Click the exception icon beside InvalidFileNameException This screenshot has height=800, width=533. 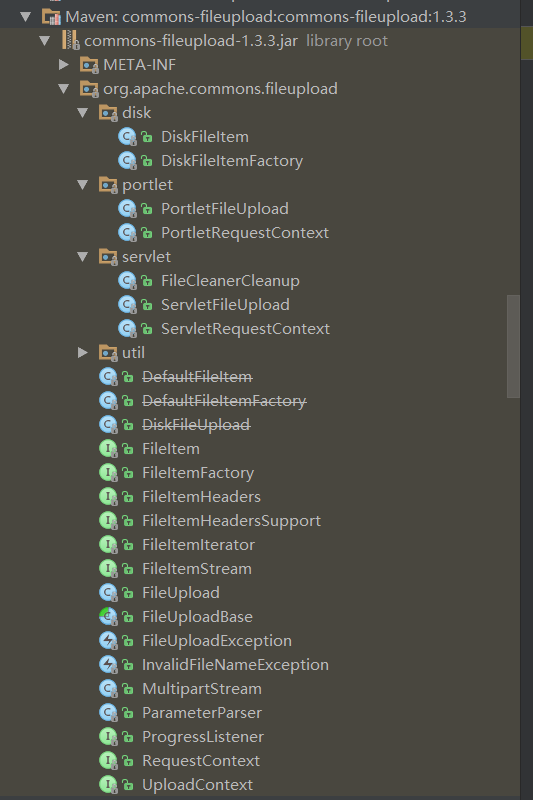coord(108,665)
